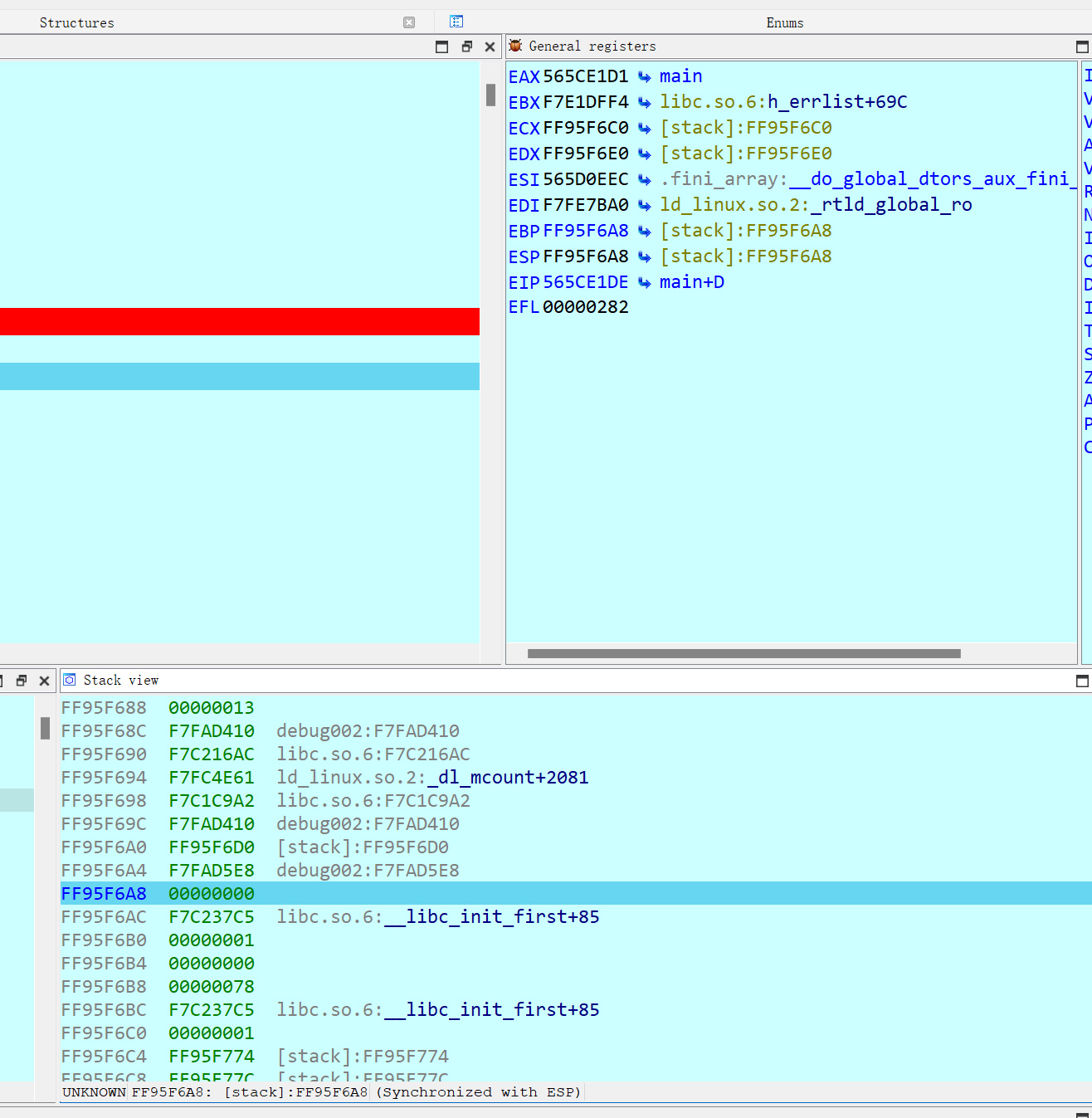Select the General registers title
Viewport: 1092px width, 1118px height.
click(592, 46)
